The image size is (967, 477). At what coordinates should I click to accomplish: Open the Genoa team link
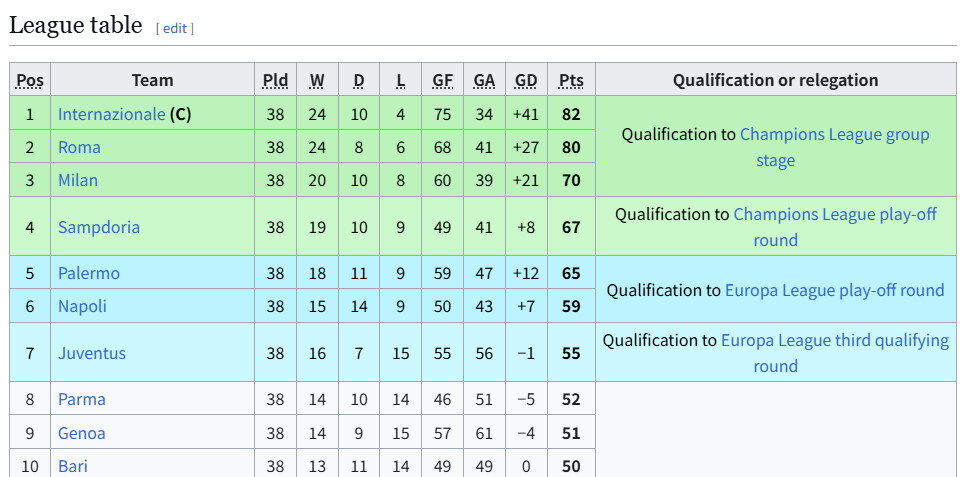coord(81,433)
